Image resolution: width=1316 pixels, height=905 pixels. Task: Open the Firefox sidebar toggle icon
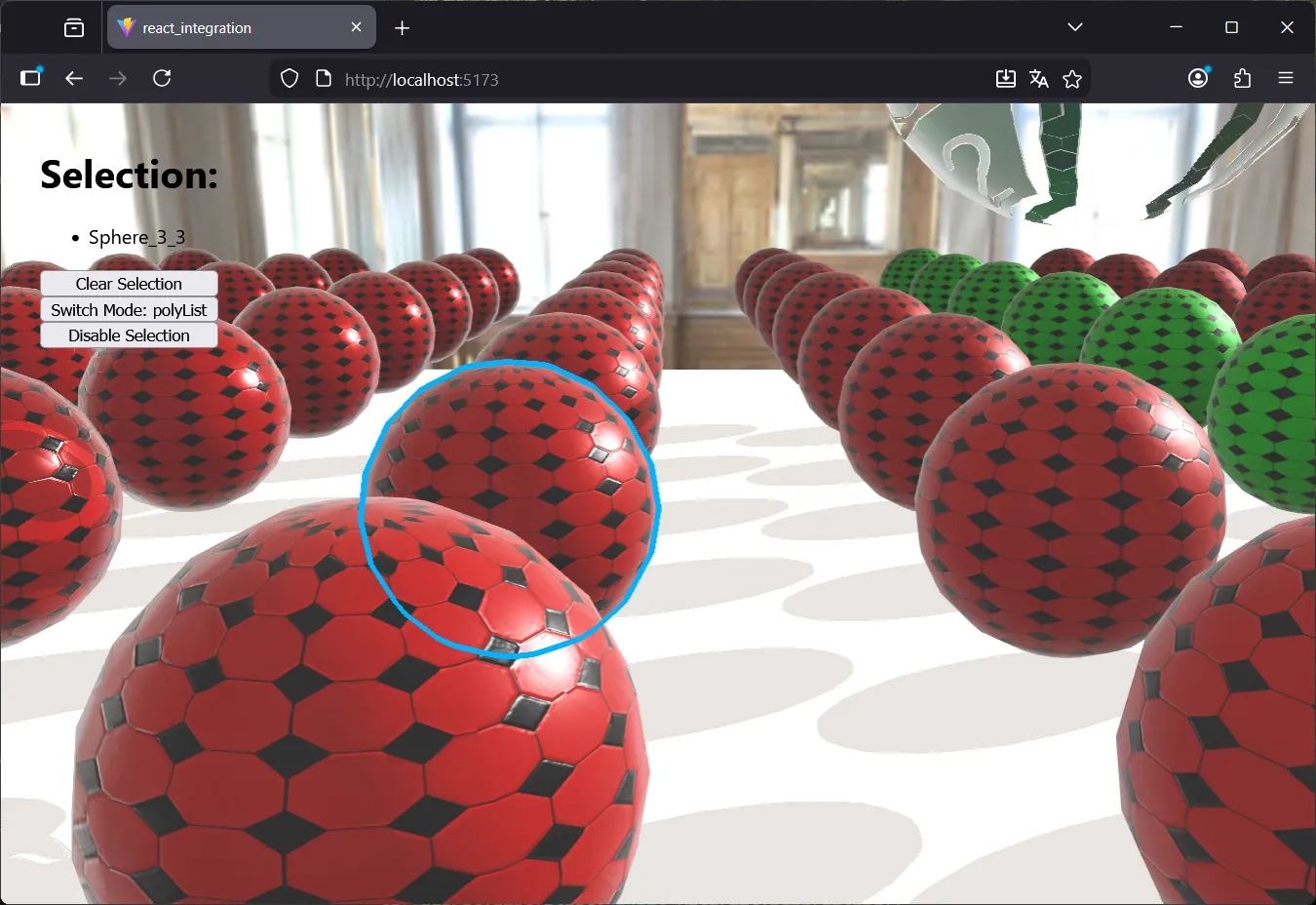click(x=31, y=78)
